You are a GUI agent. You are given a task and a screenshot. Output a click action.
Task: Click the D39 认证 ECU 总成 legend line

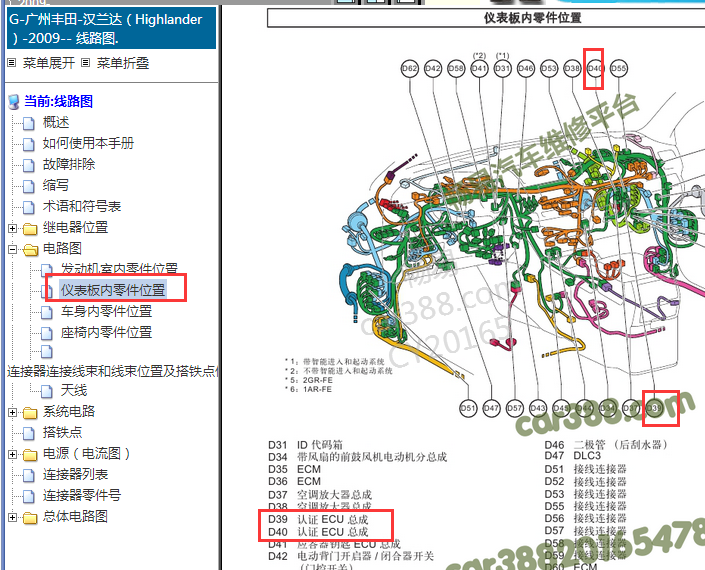tap(318, 520)
